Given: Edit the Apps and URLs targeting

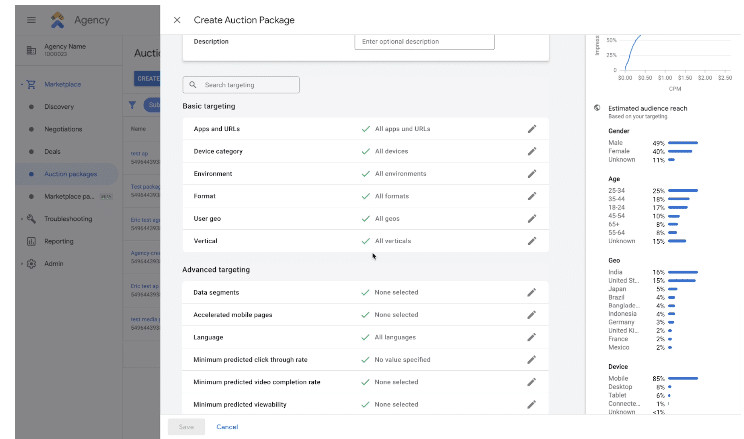Looking at the screenshot, I should tap(532, 129).
